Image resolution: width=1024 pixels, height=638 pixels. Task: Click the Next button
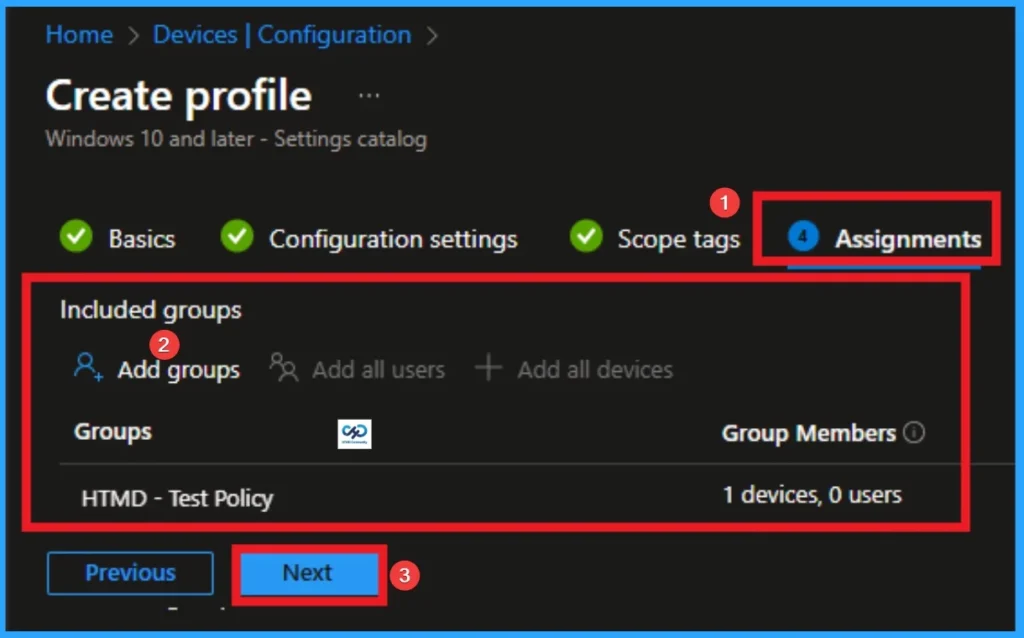pyautogui.click(x=307, y=572)
